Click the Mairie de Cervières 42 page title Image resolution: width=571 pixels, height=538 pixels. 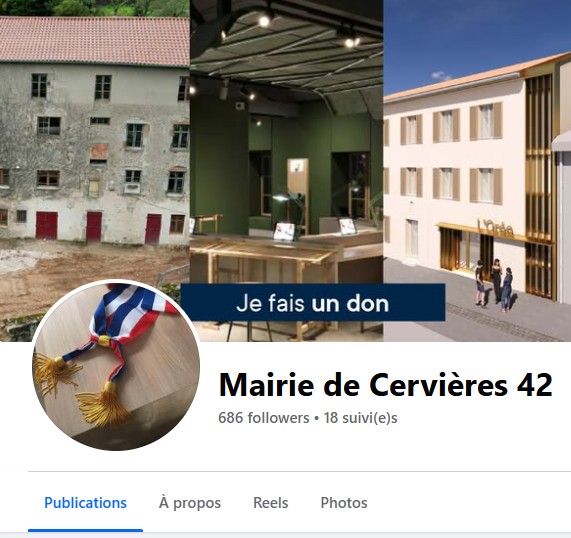click(x=385, y=385)
